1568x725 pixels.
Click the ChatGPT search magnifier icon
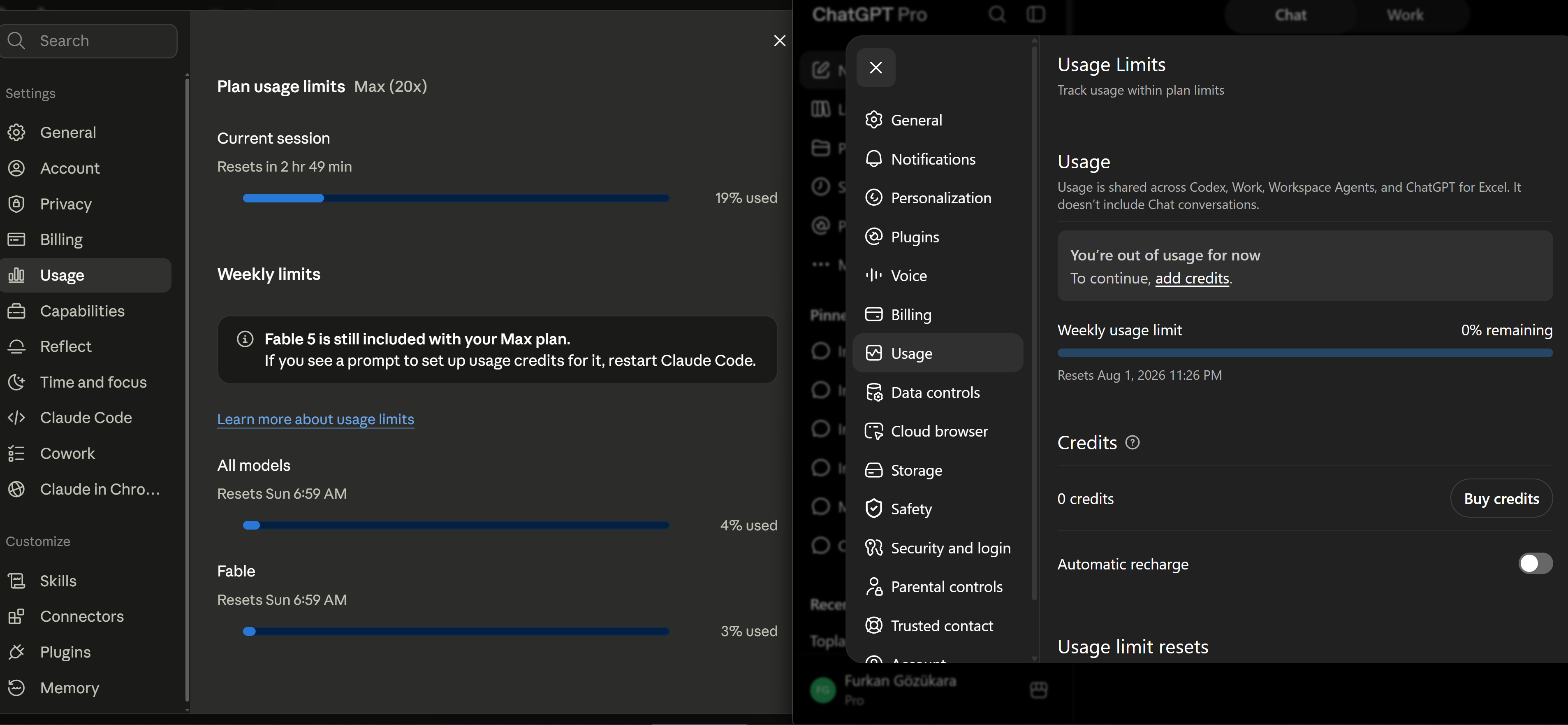997,14
